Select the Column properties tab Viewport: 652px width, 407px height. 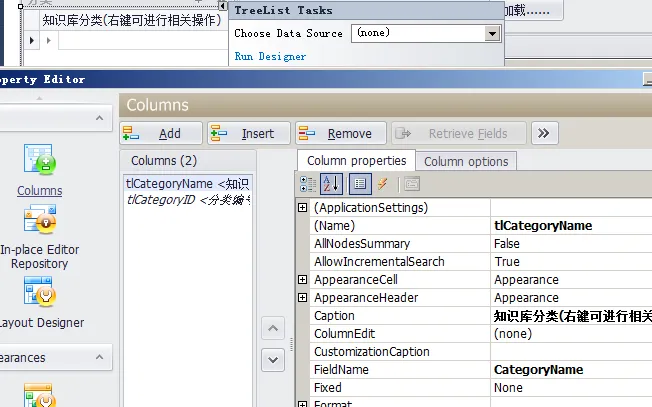point(356,161)
